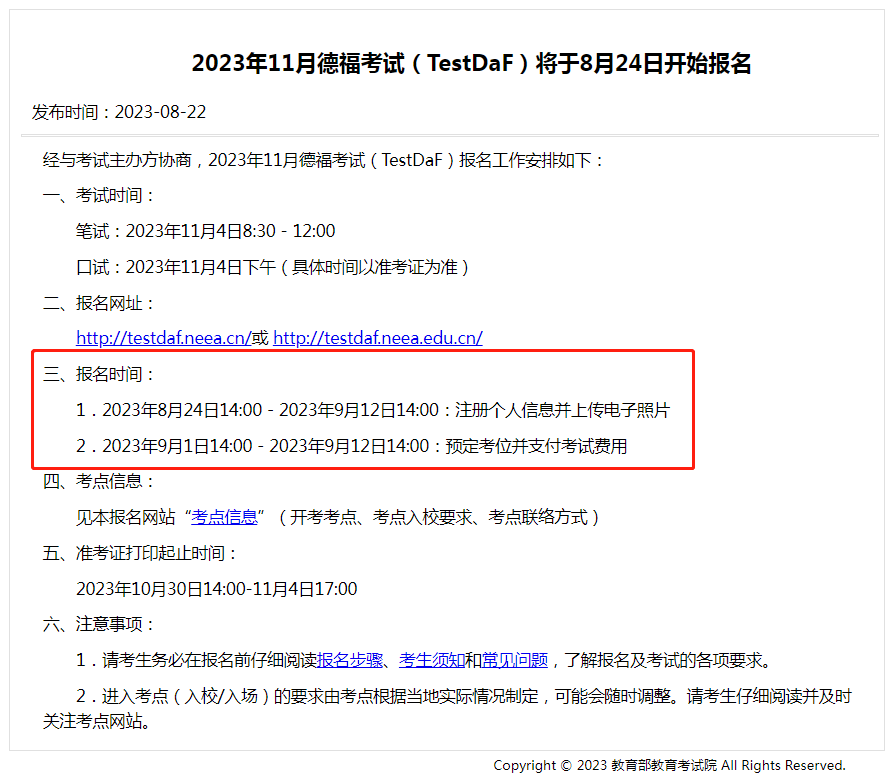This screenshot has height=784, width=894.
Task: Open the http://testdaf.neea.cn/ link
Action: point(164,338)
